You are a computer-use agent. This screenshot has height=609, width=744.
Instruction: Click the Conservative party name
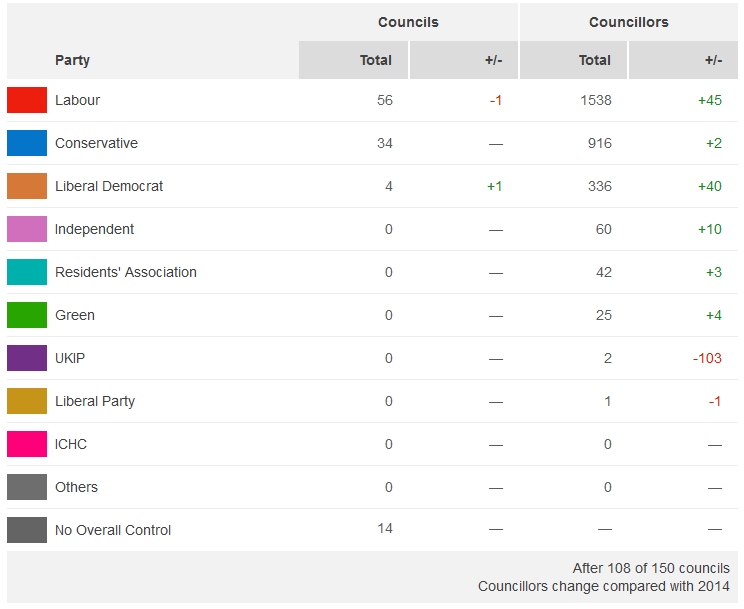[x=96, y=143]
